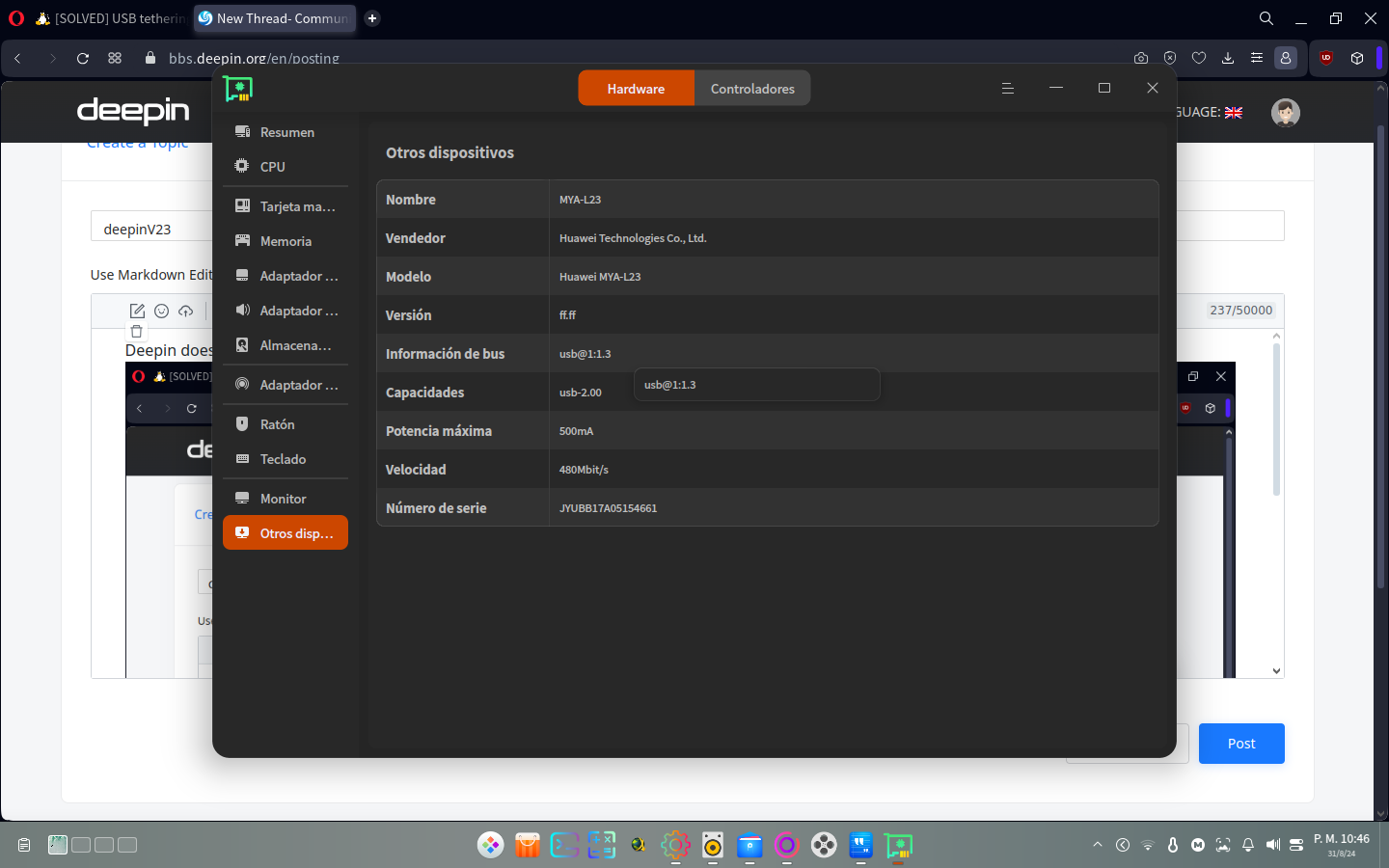Open the calculator from the dock
Viewport: 1389px width, 868px height.
tap(601, 846)
